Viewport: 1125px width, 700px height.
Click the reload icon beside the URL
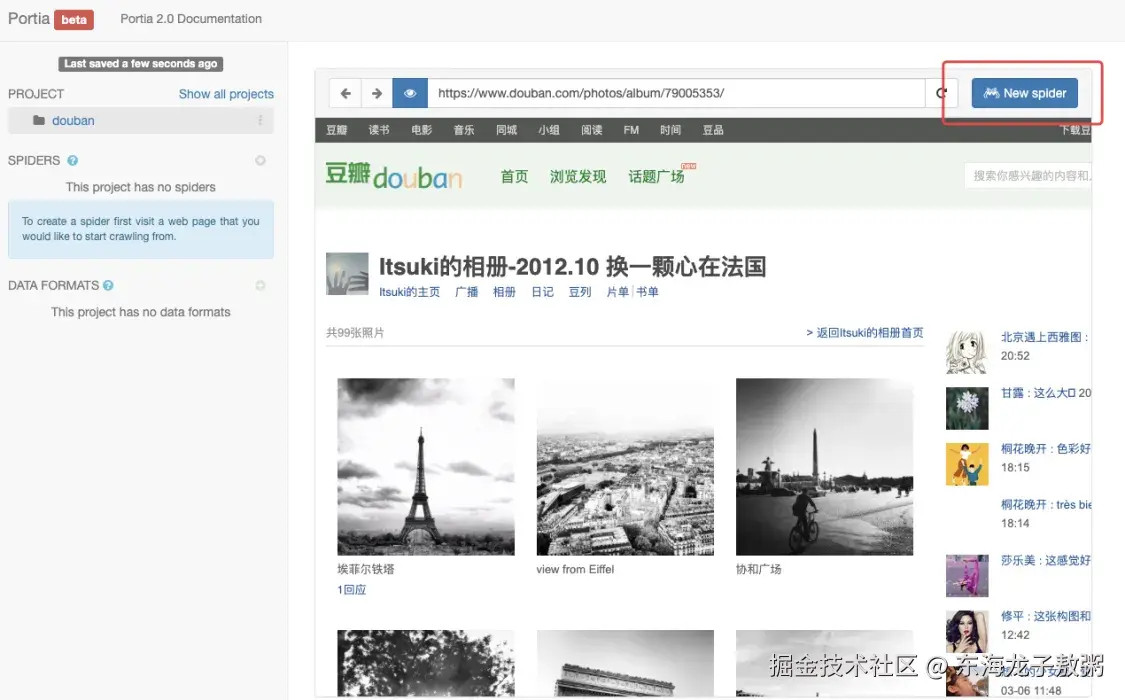click(x=941, y=93)
